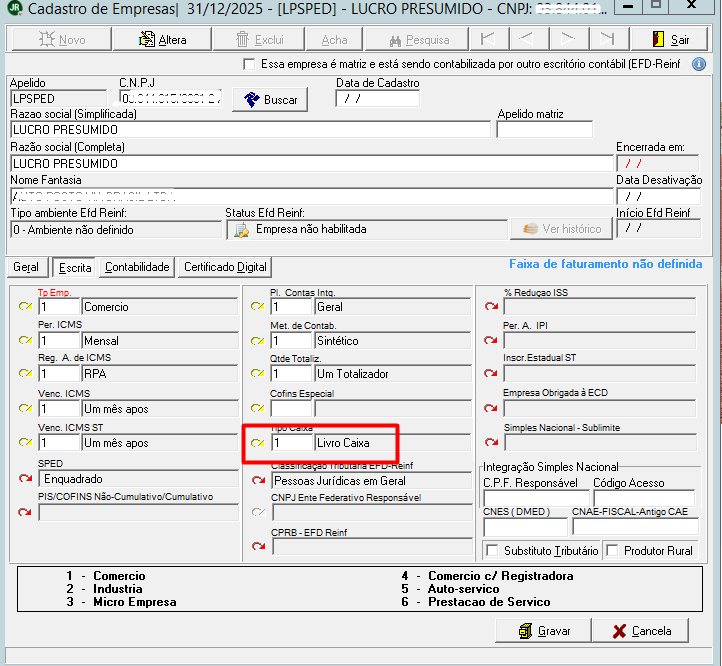Viewport: 722px width, 666px height.
Task: Click Faixa de faturamento não definida text
Action: coord(606,264)
